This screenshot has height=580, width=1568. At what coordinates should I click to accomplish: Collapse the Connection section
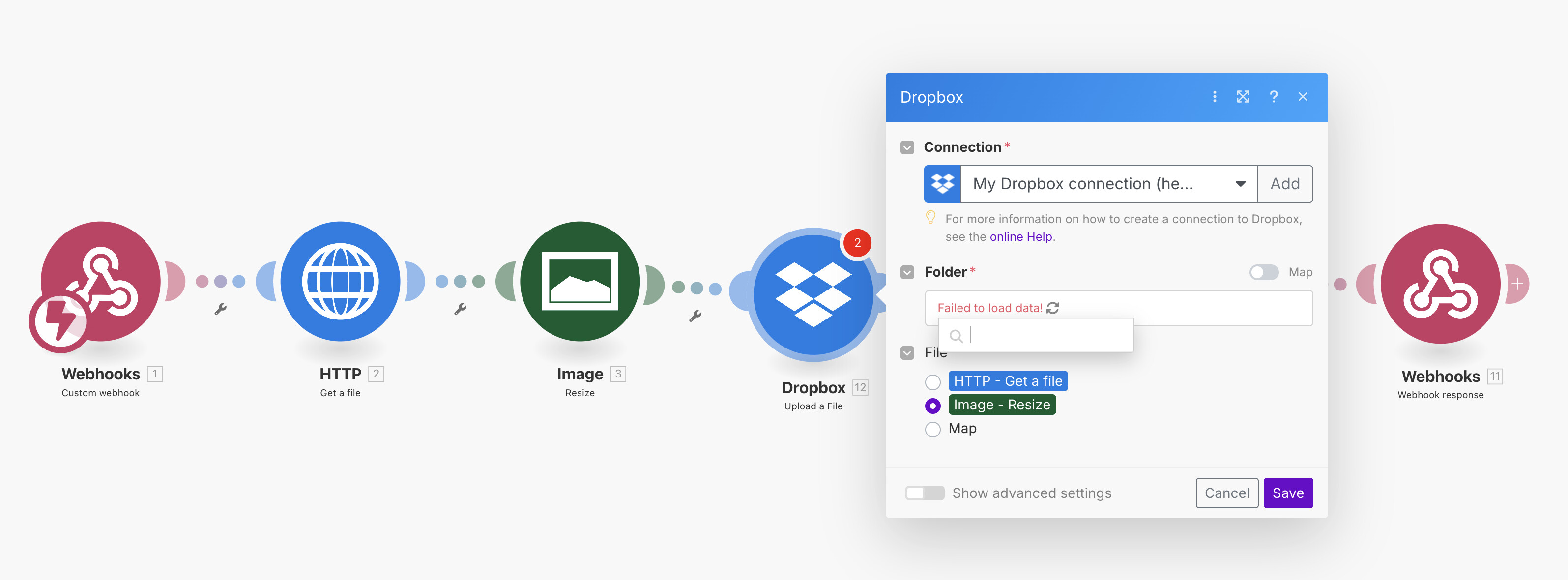pyautogui.click(x=907, y=147)
